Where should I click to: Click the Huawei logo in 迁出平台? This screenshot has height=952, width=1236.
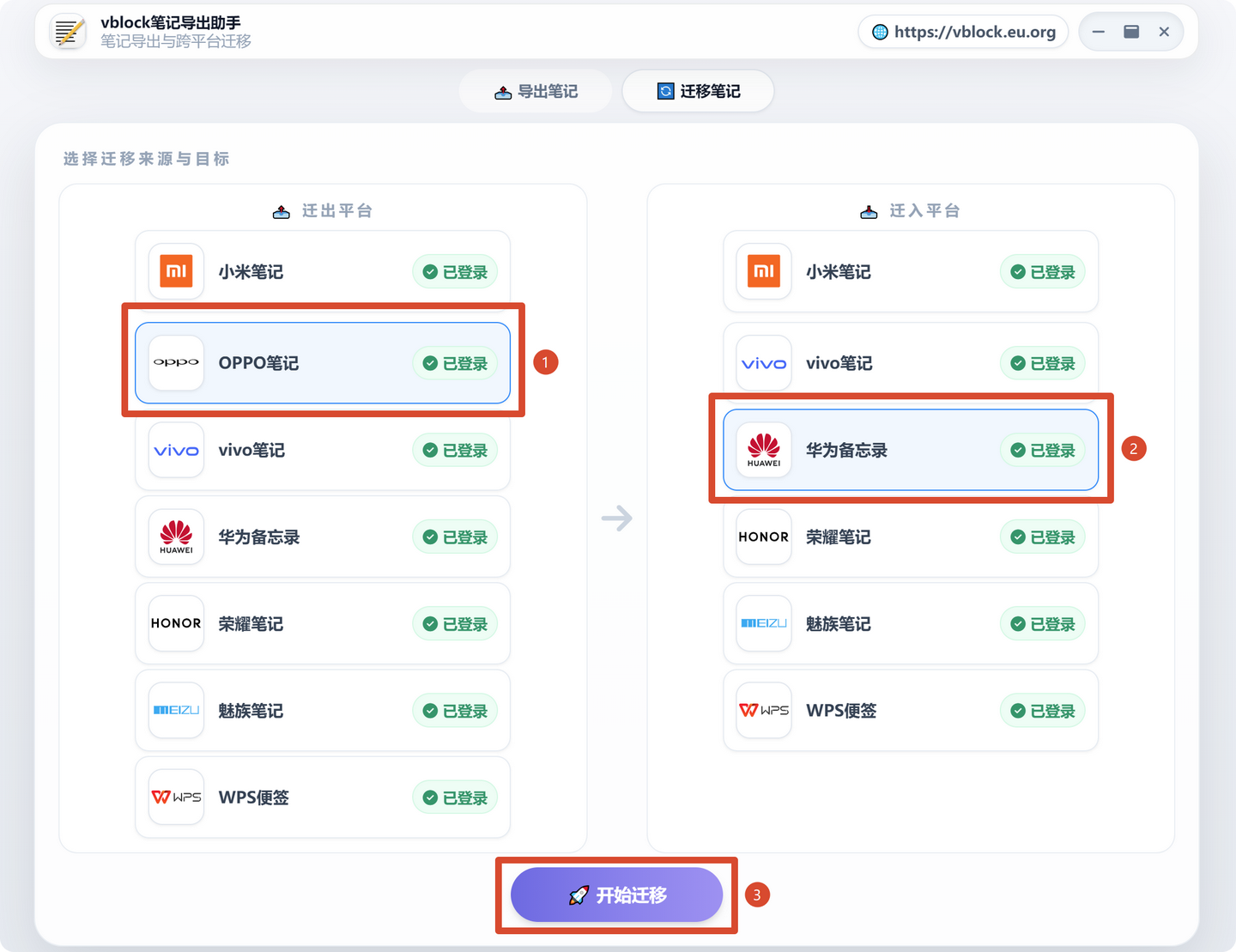[x=176, y=537]
